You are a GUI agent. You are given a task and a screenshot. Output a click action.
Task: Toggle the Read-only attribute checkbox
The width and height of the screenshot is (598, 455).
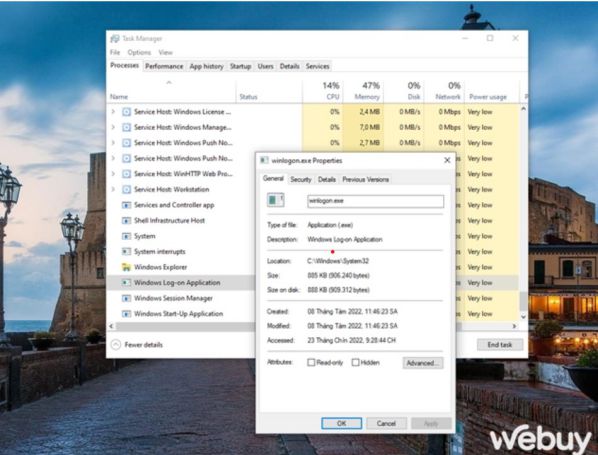tap(311, 362)
